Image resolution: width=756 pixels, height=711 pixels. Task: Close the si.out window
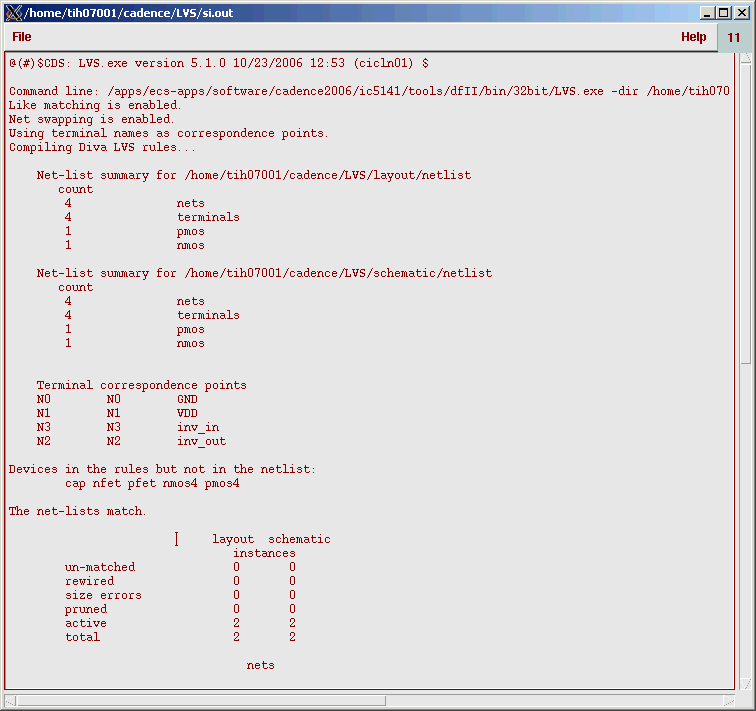741,12
